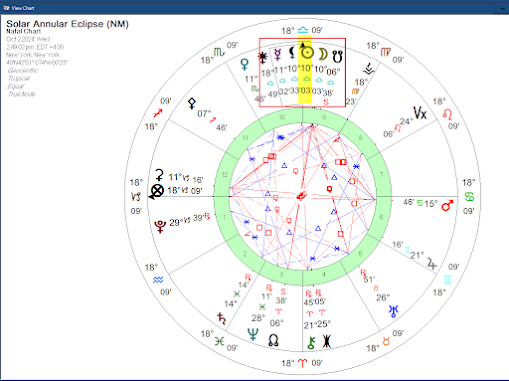Click the Virgo sign glyph on the outer ring
This screenshot has width=509, height=381.
[x=386, y=52]
